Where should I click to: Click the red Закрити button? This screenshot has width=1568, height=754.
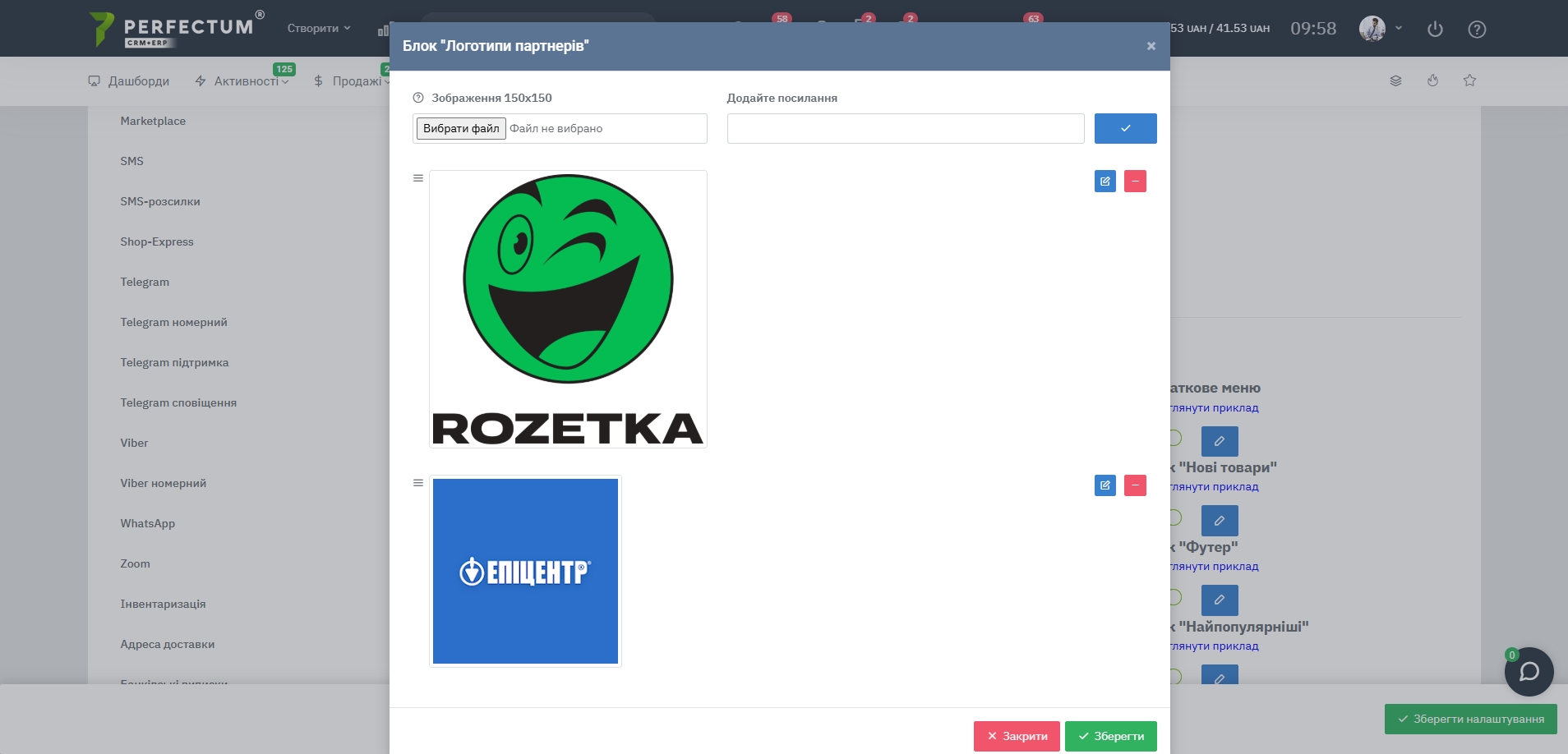1017,736
